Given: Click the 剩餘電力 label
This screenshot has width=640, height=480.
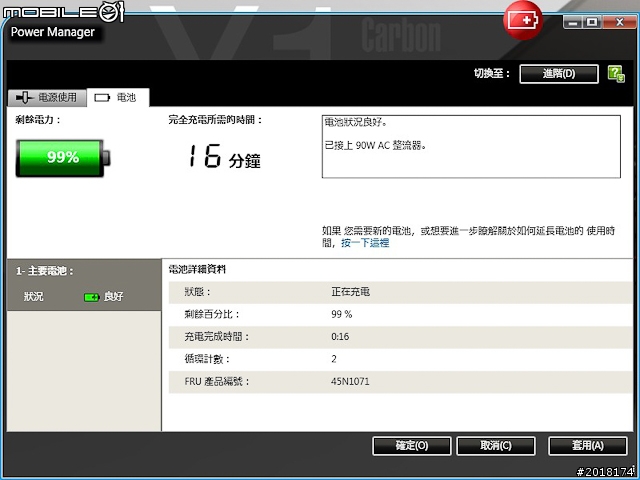Looking at the screenshot, I should [38, 120].
